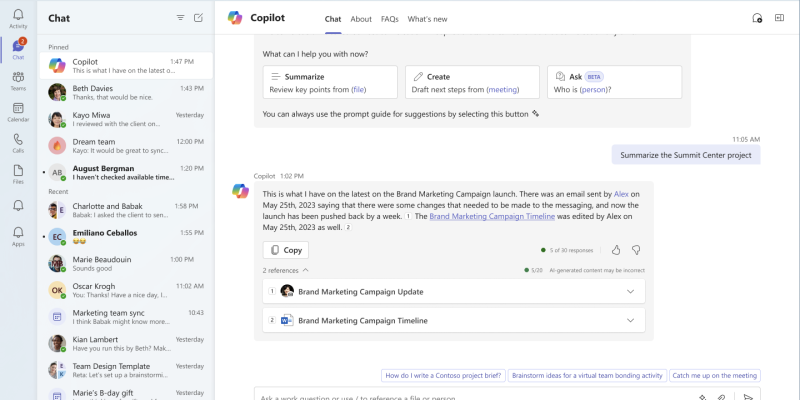The image size is (800, 400).
Task: Click citation marker 2 in response
Action: coord(348,228)
